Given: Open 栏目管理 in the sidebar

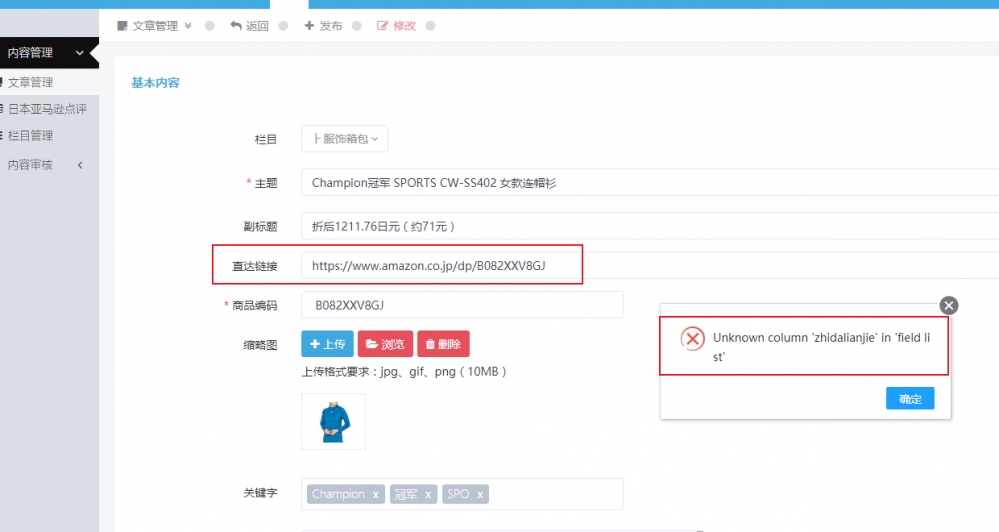Looking at the screenshot, I should tap(48, 136).
